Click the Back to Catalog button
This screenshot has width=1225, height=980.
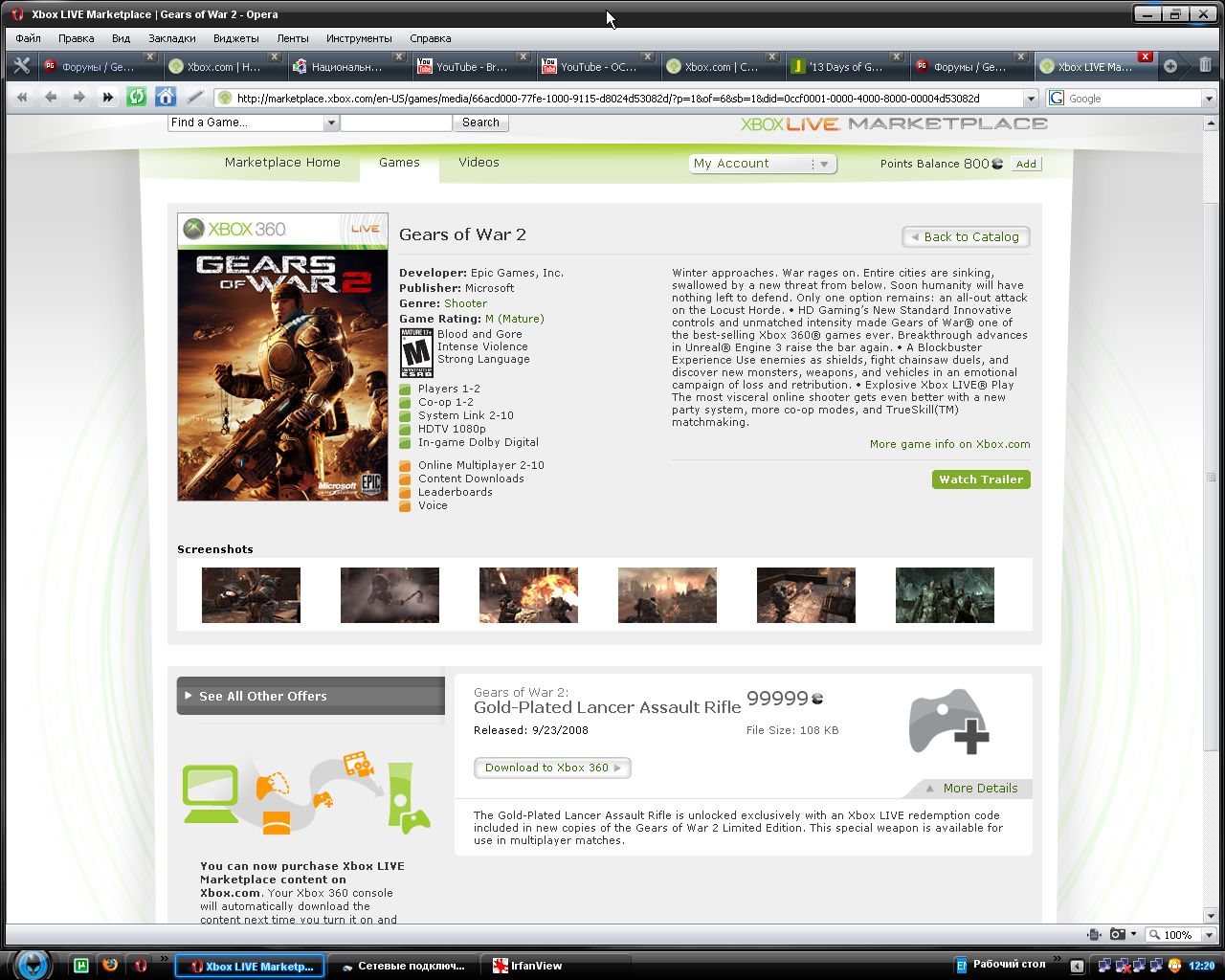967,237
